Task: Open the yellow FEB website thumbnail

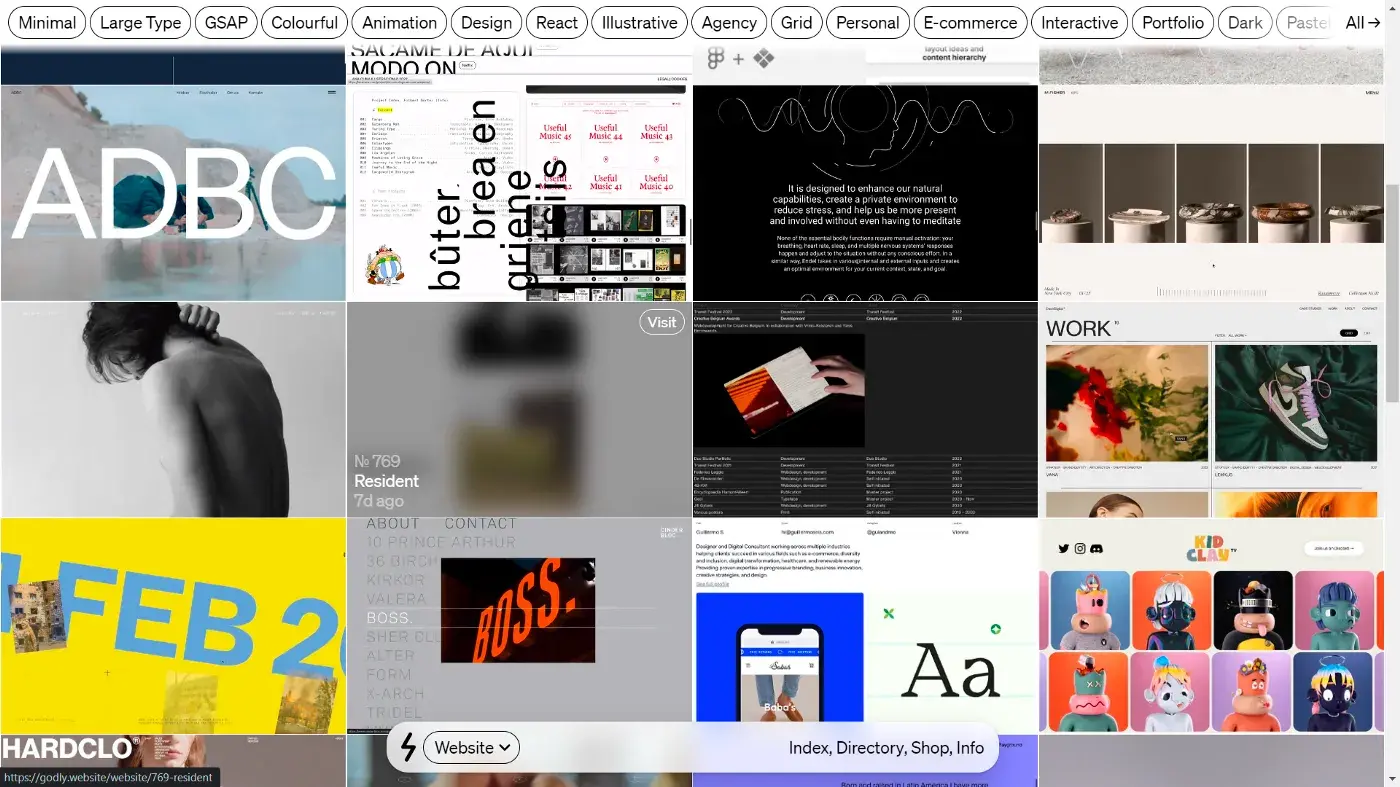Action: (173, 626)
